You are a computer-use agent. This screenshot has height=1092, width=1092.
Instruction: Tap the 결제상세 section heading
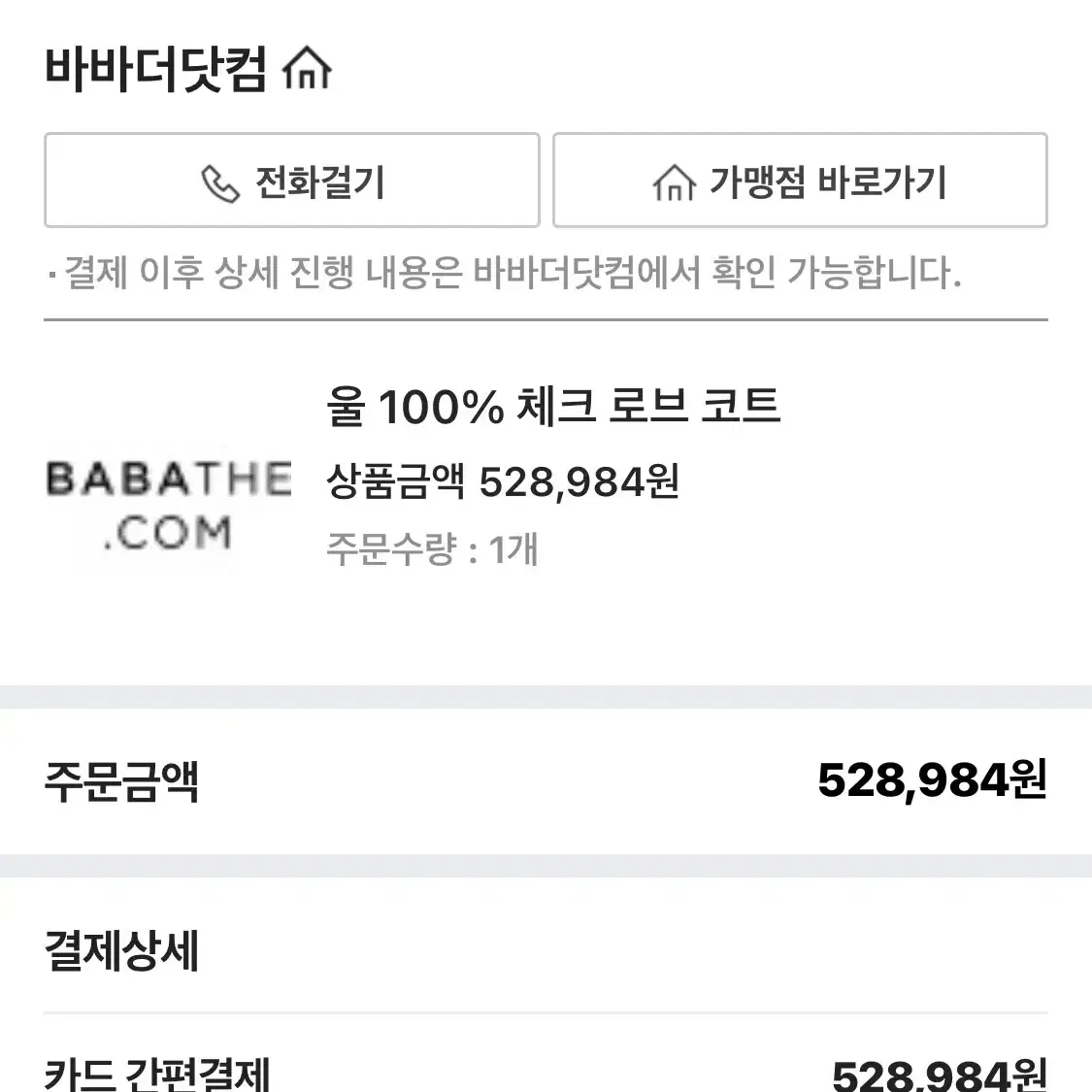[x=122, y=950]
